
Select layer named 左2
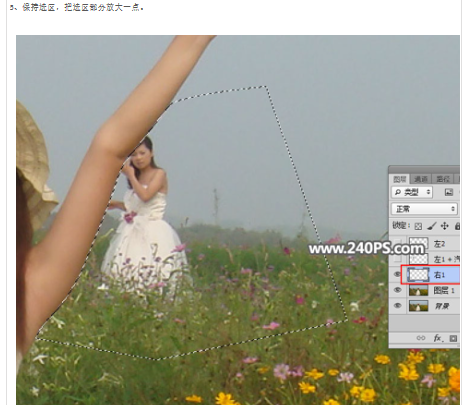pyautogui.click(x=439, y=244)
